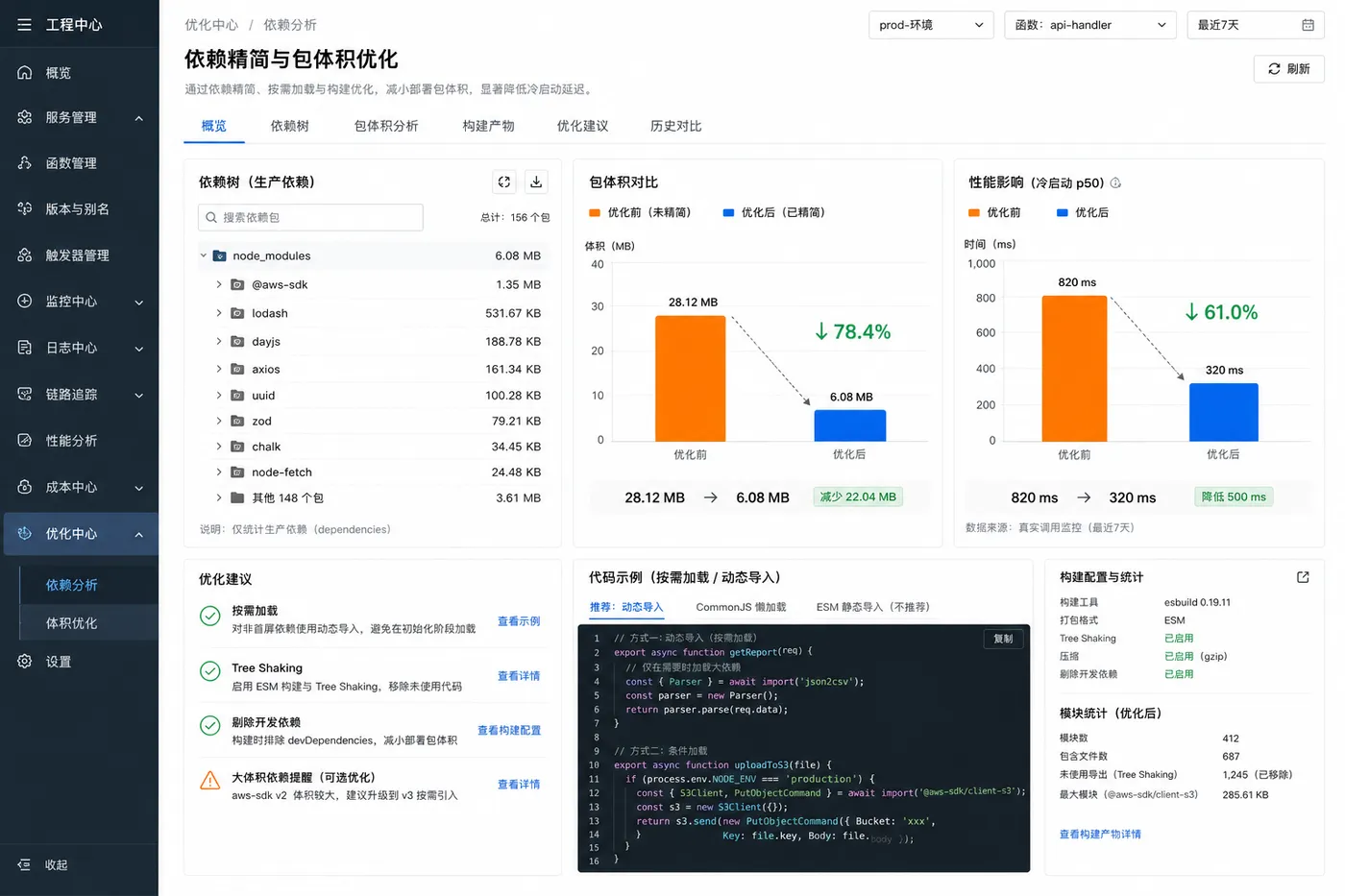1345x896 pixels.
Task: Click the info icon next to 性能影响
Action: (x=1115, y=182)
